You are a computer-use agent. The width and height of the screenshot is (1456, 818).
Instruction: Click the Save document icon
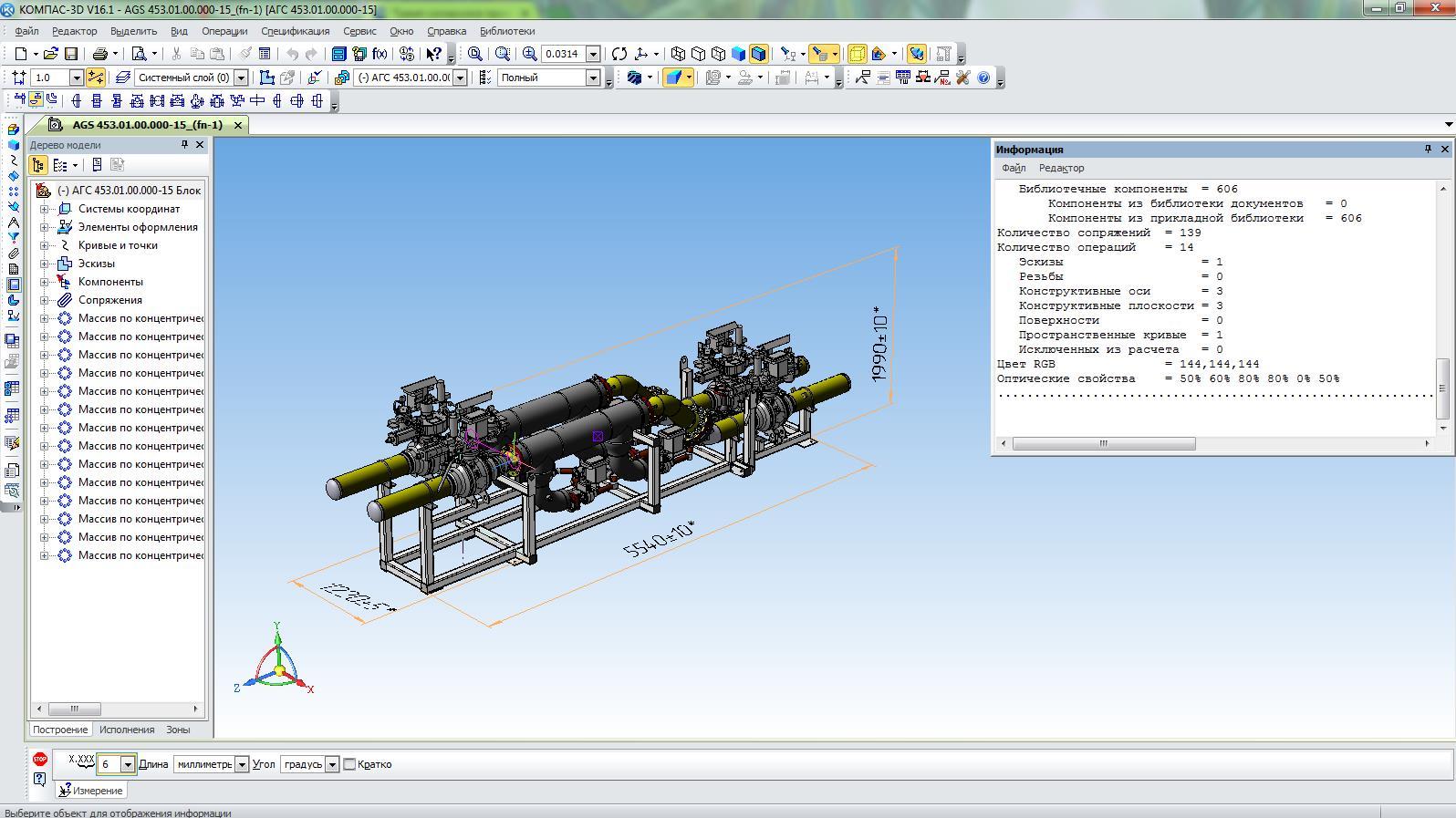71,54
